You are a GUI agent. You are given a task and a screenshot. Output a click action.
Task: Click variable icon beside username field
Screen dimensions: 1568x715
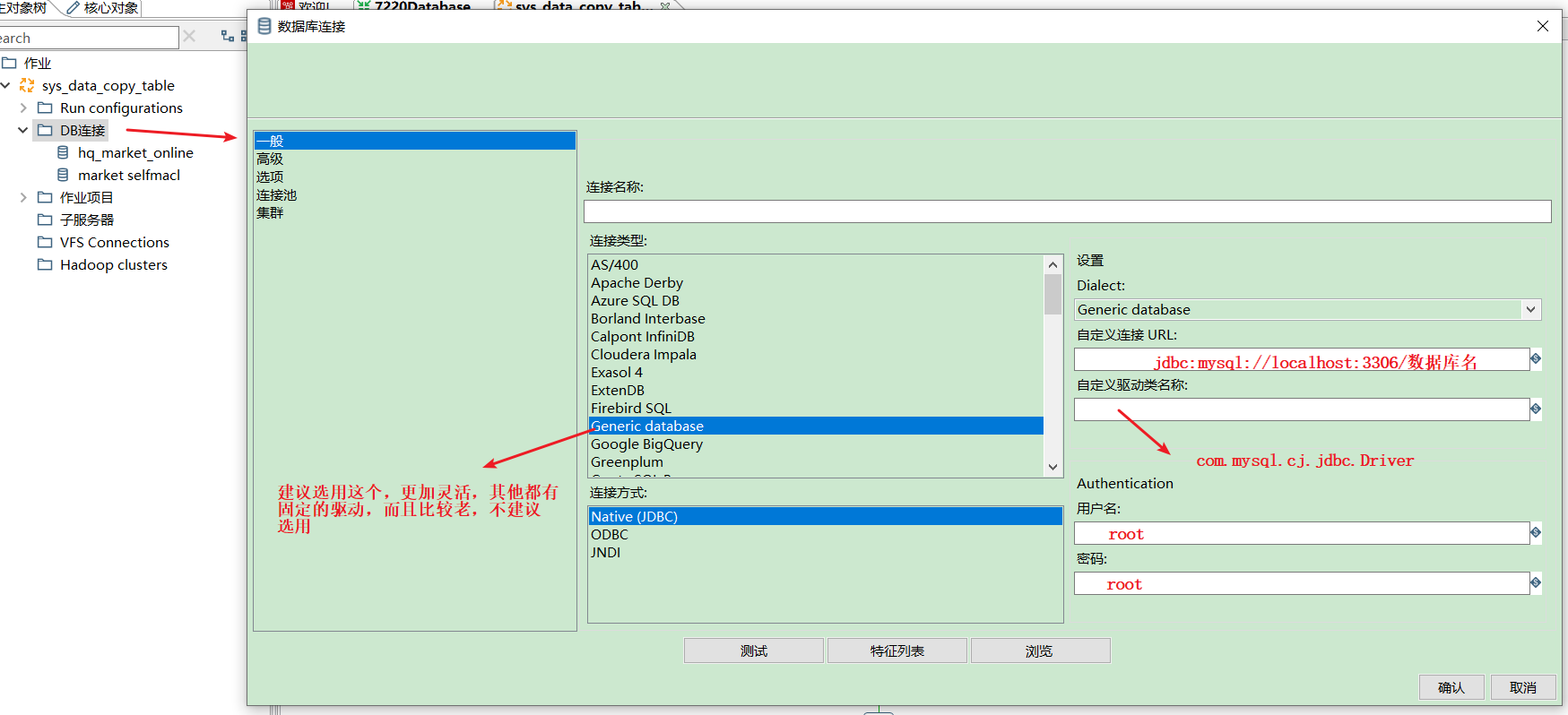tap(1536, 532)
